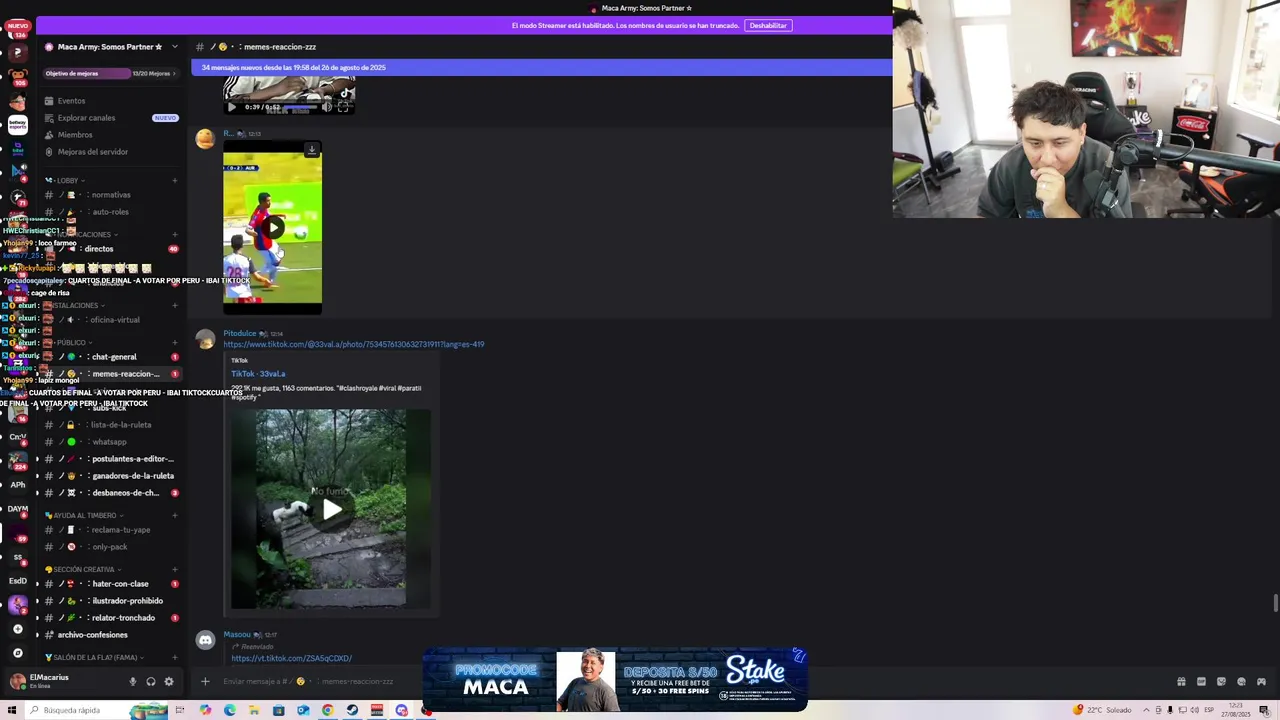Open Steam from the Windows taskbar
Viewport: 1280px width, 720px height.
click(x=352, y=710)
